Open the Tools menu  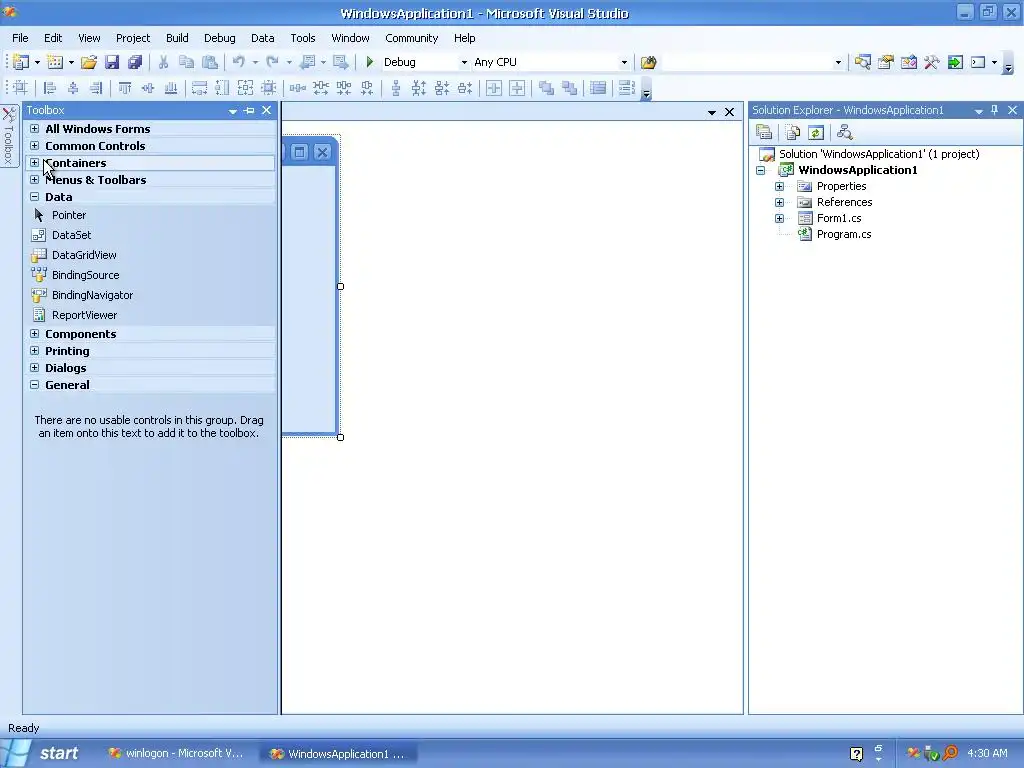pos(302,38)
